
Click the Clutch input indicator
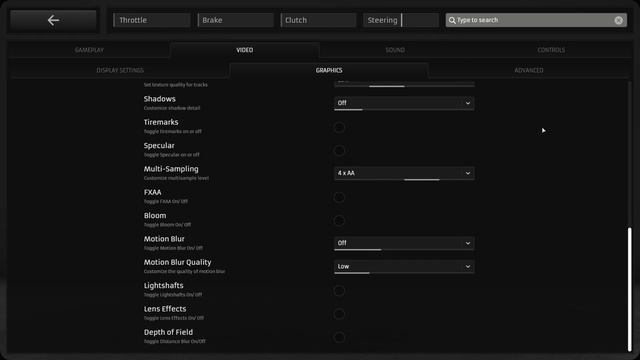pos(318,20)
